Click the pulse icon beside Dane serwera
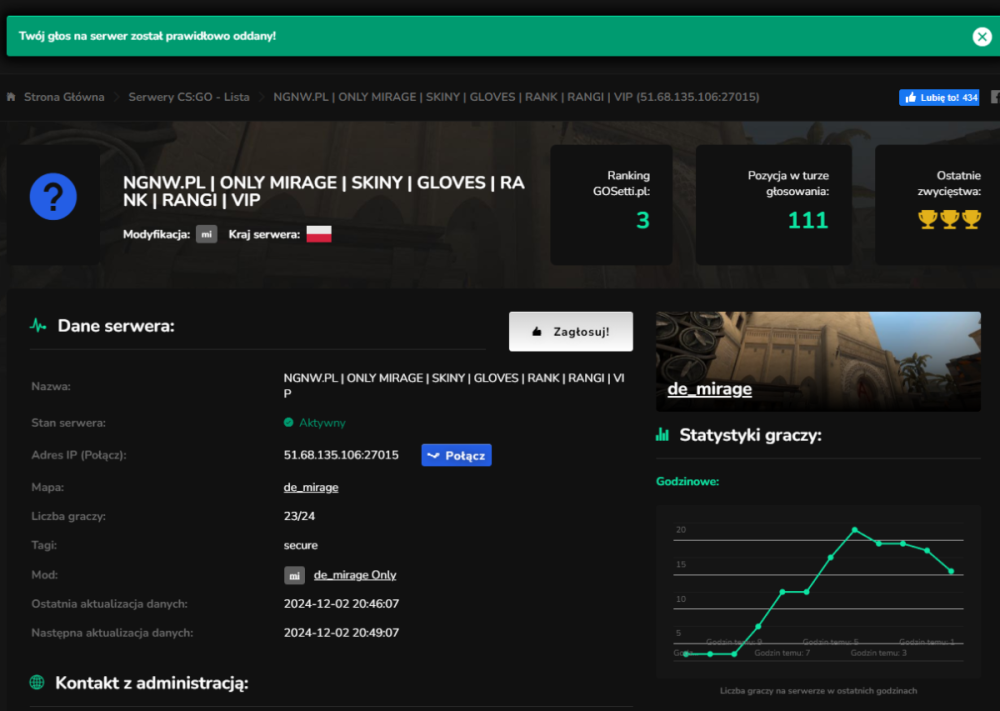 tap(38, 326)
